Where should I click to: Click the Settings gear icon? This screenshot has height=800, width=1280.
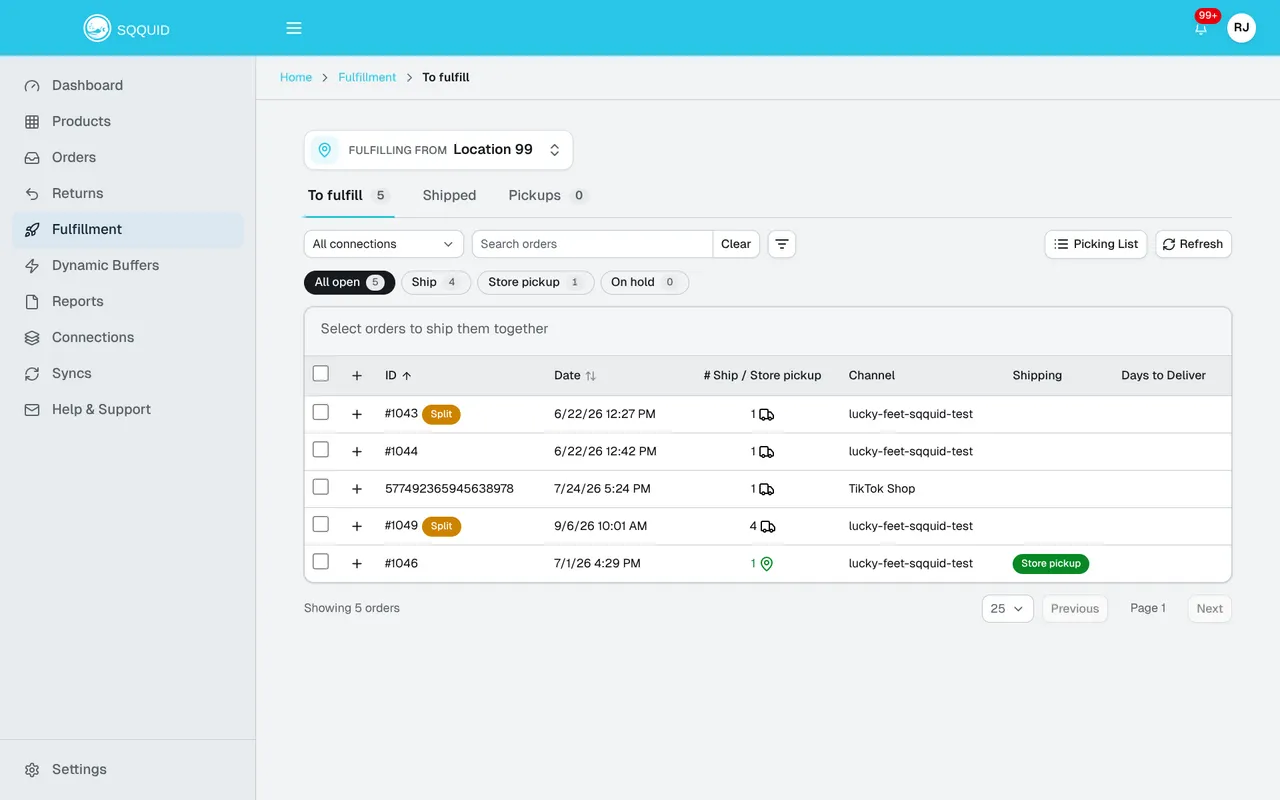32,770
